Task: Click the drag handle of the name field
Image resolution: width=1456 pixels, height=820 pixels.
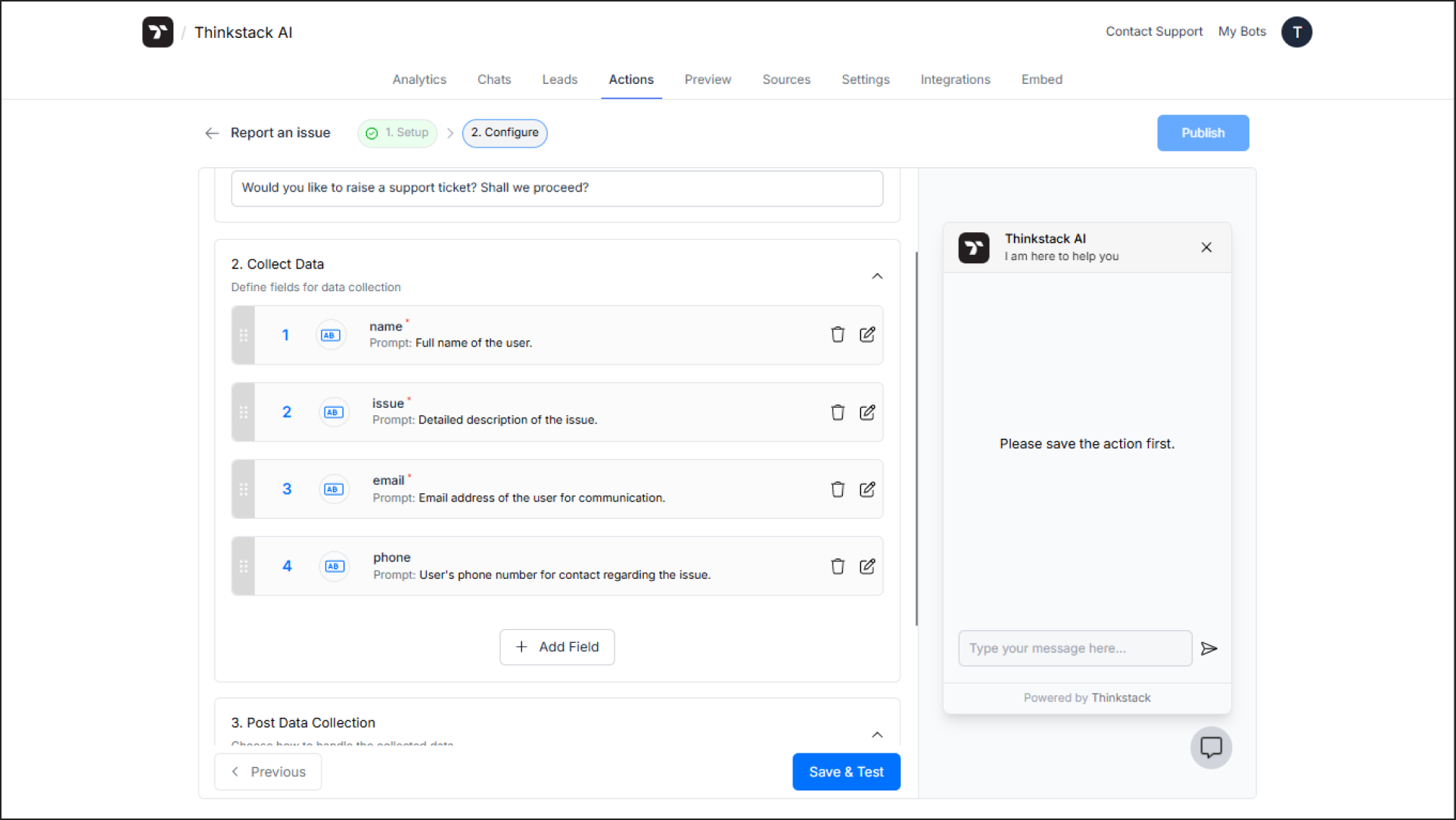Action: (x=243, y=335)
